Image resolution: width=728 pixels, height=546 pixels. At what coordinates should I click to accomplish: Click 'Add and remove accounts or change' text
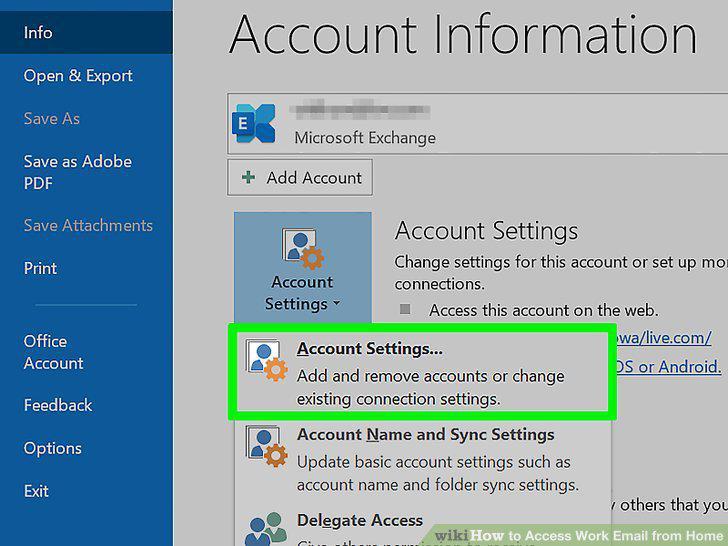pos(430,376)
